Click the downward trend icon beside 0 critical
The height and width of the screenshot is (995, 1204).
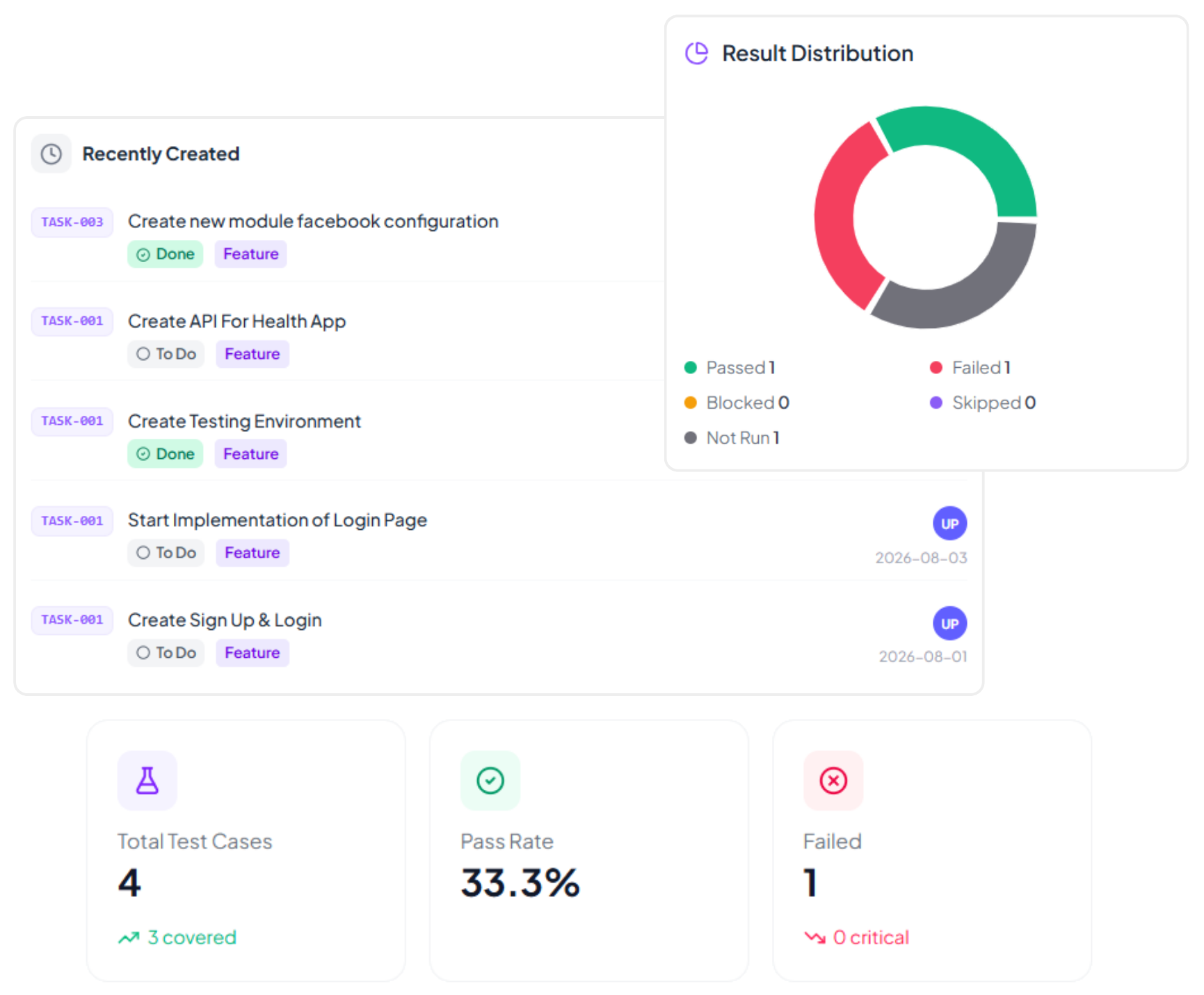[814, 938]
